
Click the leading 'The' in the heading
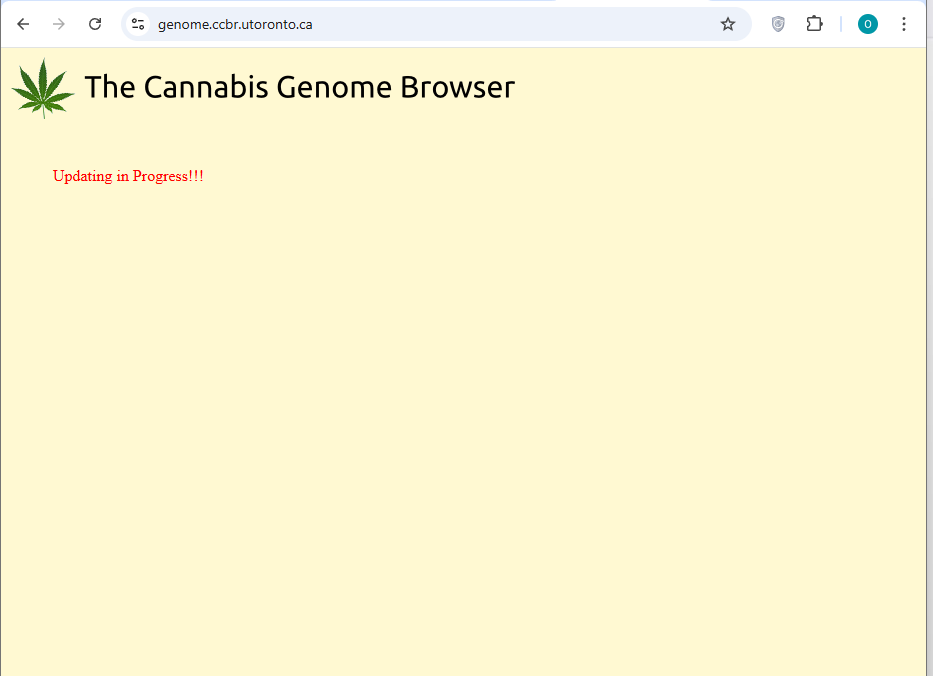[109, 88]
